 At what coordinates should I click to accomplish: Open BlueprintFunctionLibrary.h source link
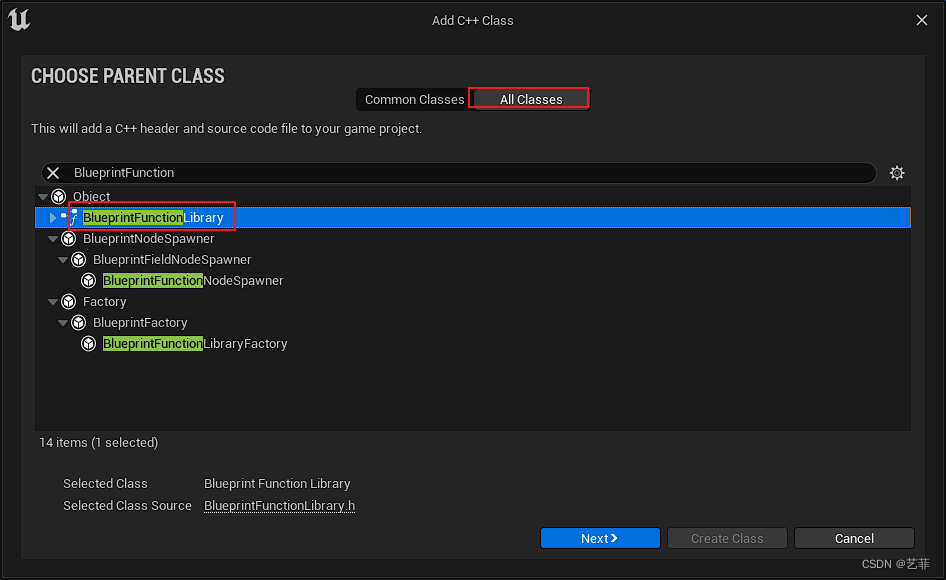coord(279,506)
